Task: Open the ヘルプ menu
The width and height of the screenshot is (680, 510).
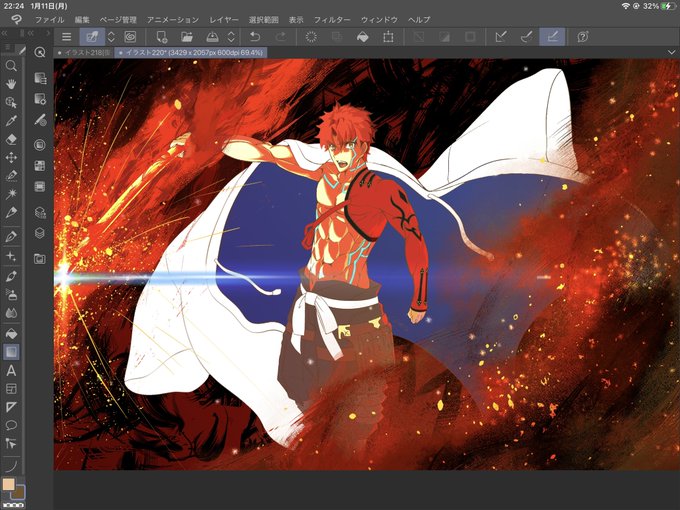Action: click(x=419, y=20)
